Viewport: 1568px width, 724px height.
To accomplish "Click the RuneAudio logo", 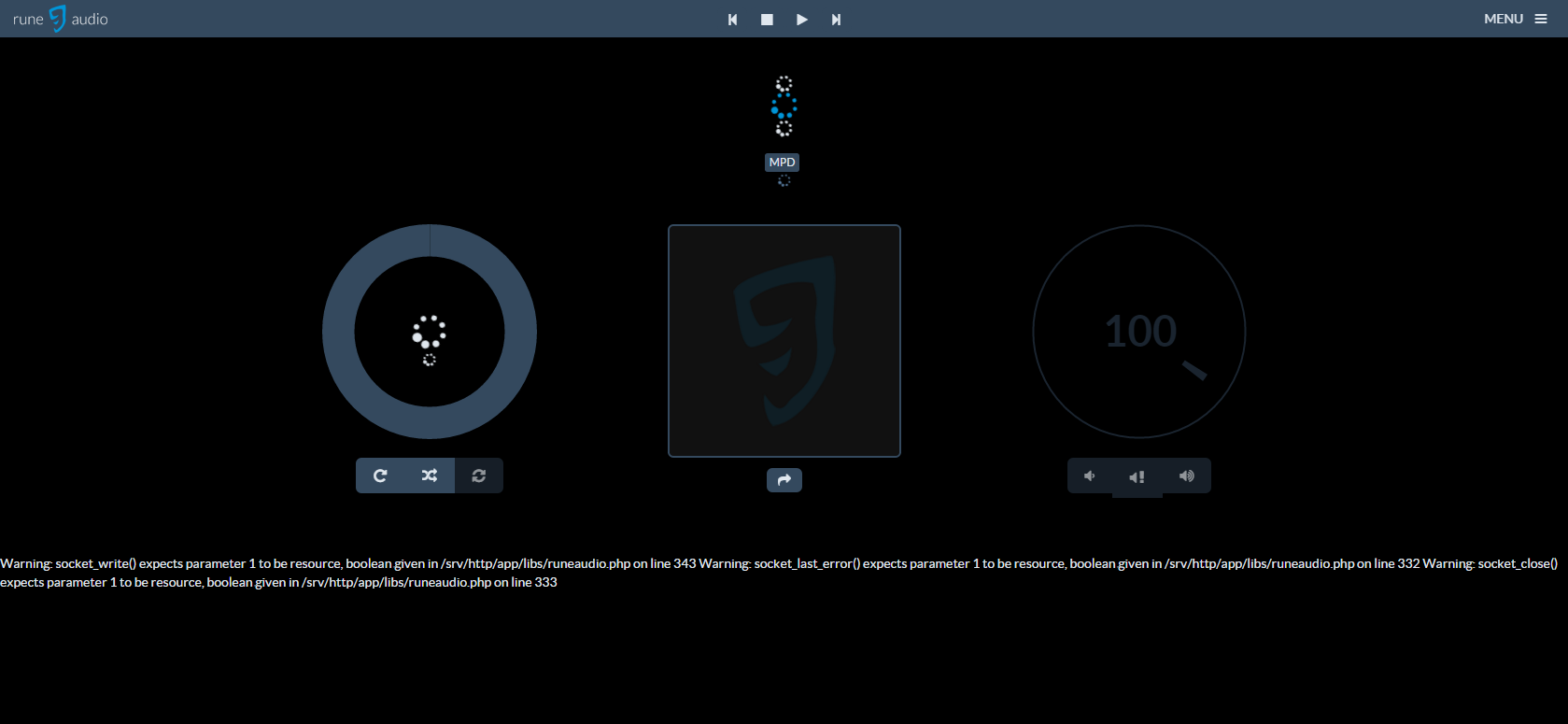I will (60, 19).
